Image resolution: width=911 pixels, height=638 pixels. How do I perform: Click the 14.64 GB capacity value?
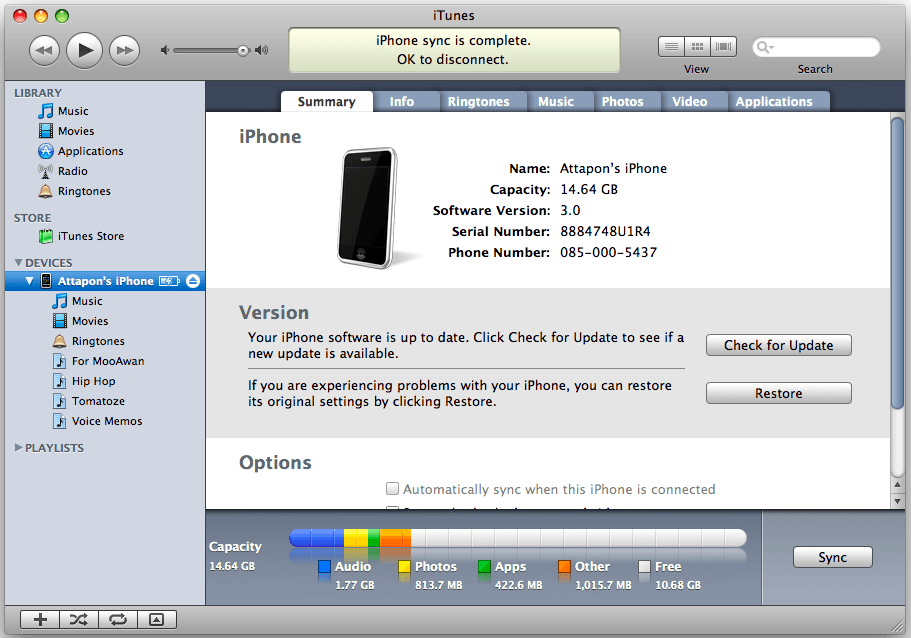tap(589, 189)
